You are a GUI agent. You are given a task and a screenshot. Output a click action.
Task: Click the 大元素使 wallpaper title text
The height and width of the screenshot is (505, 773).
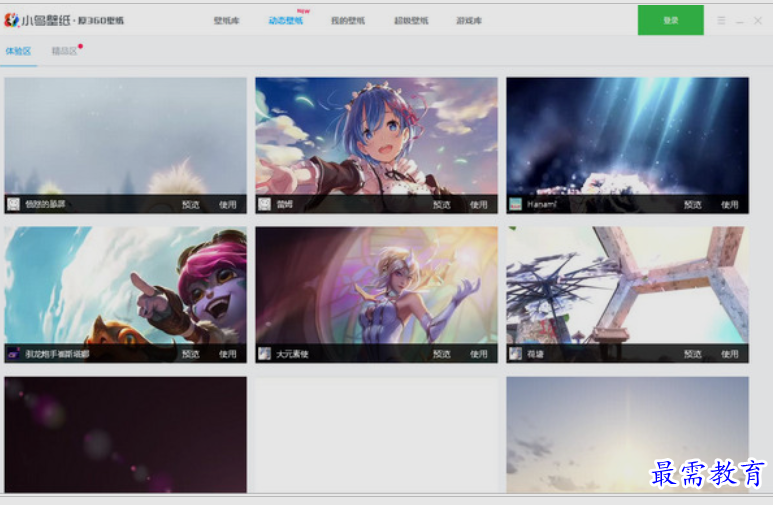(x=292, y=354)
